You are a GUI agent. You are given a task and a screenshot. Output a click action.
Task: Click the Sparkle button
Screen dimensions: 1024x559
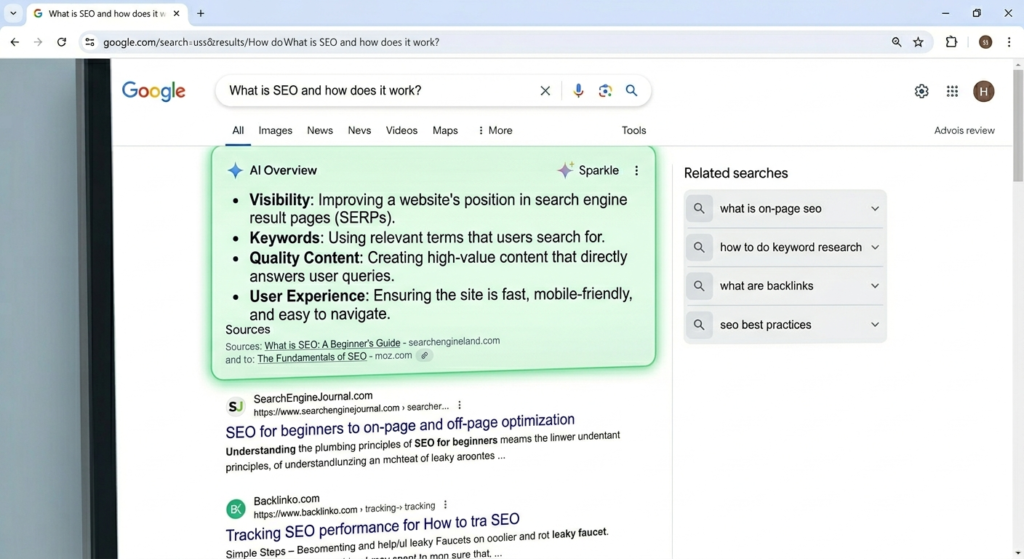pyautogui.click(x=588, y=170)
